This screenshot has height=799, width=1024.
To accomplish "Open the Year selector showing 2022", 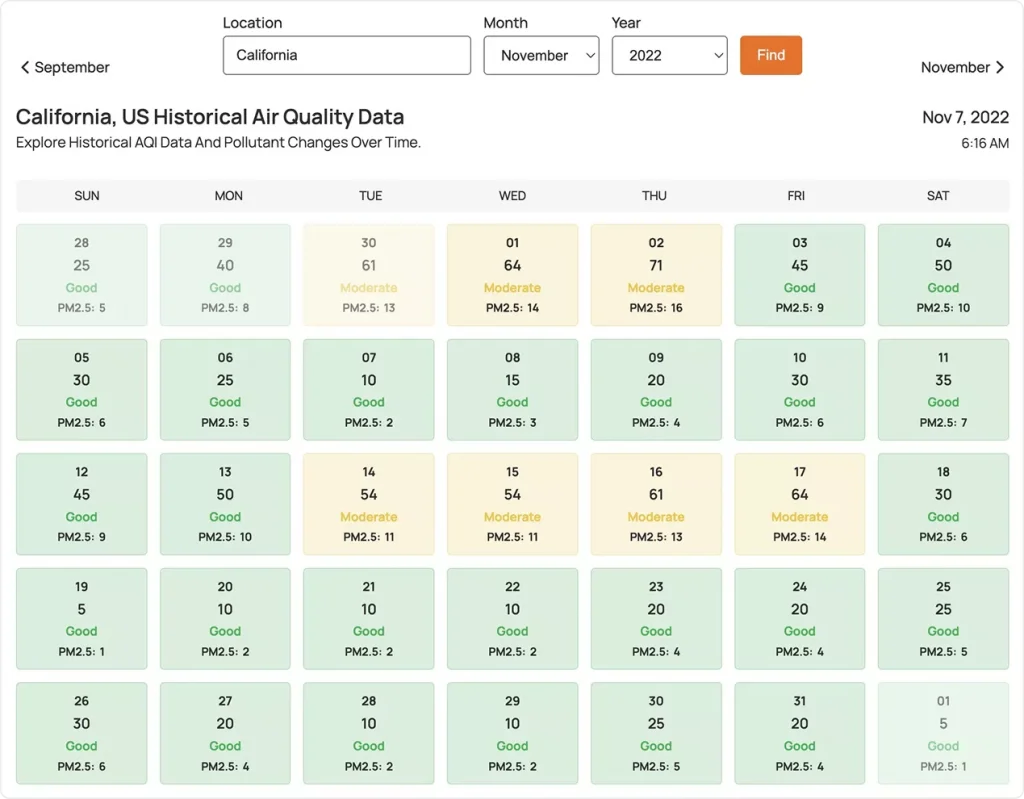I will pyautogui.click(x=669, y=55).
